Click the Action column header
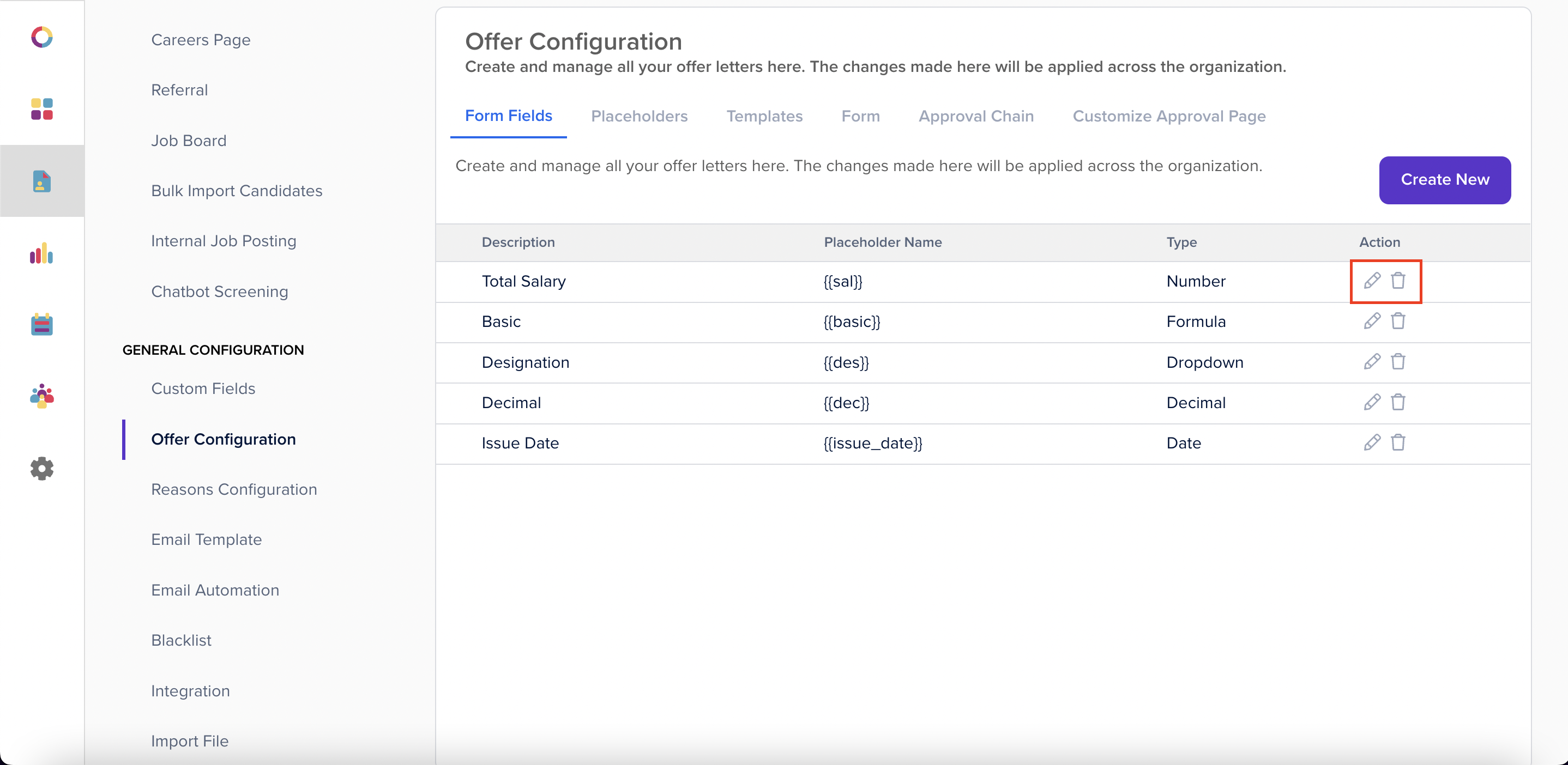Screen dimensions: 1568x765 pyautogui.click(x=1379, y=242)
